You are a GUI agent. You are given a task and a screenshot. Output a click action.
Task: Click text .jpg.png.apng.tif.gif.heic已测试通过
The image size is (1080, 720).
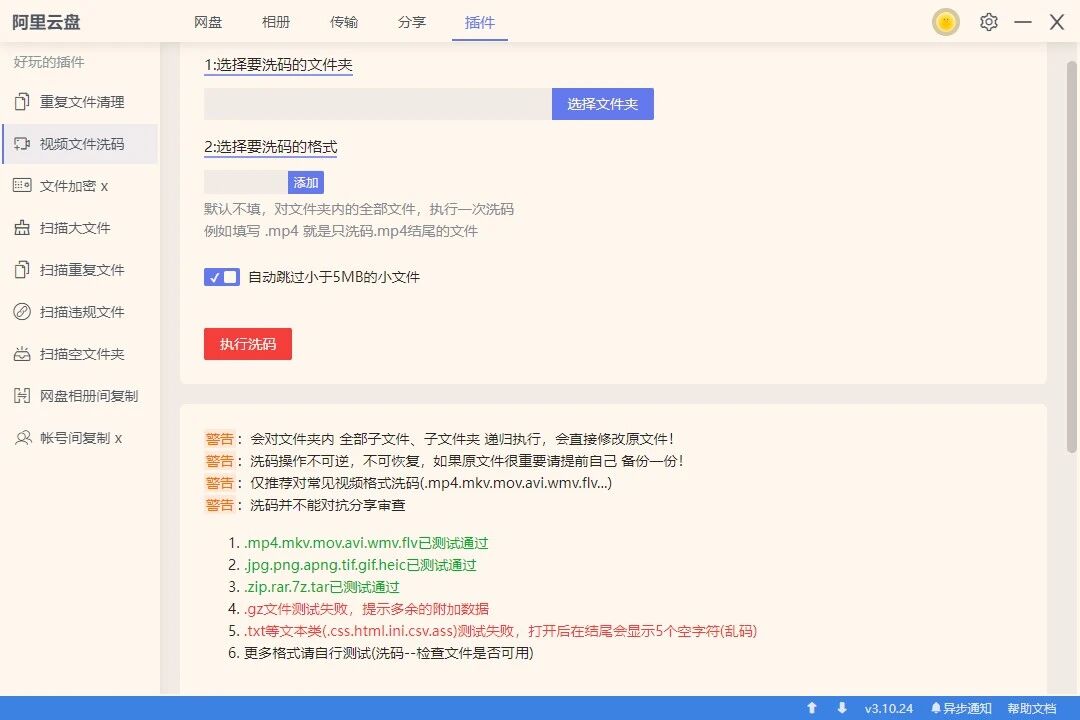[360, 565]
